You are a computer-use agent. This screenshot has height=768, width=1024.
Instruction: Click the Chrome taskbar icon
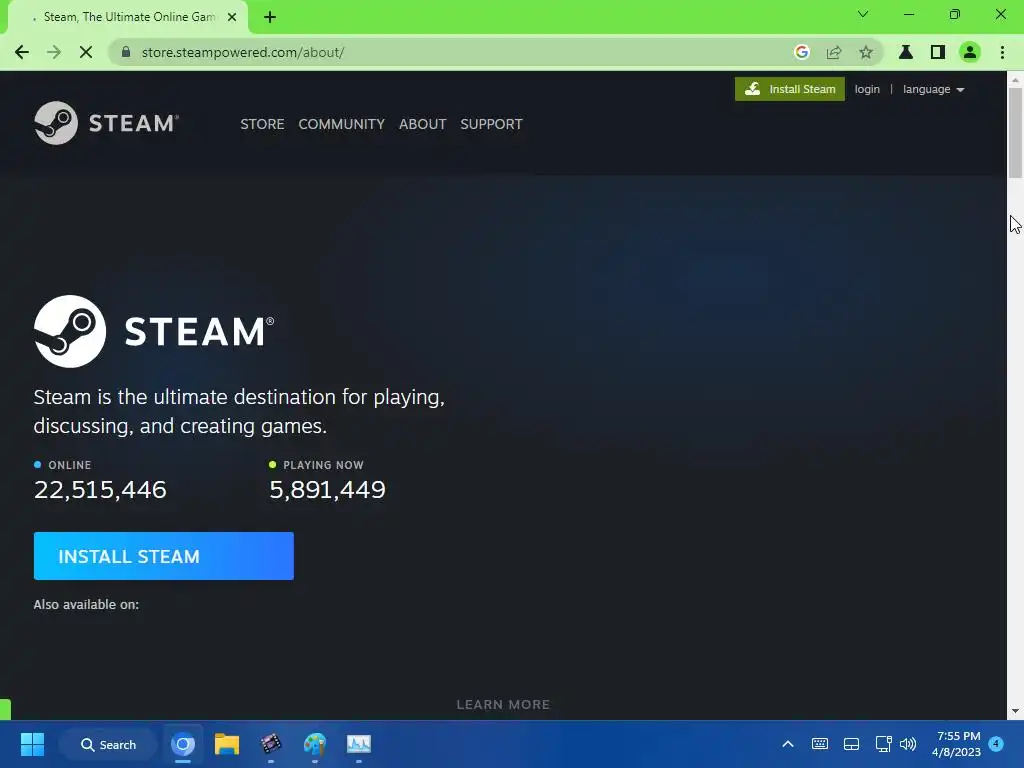click(x=183, y=744)
